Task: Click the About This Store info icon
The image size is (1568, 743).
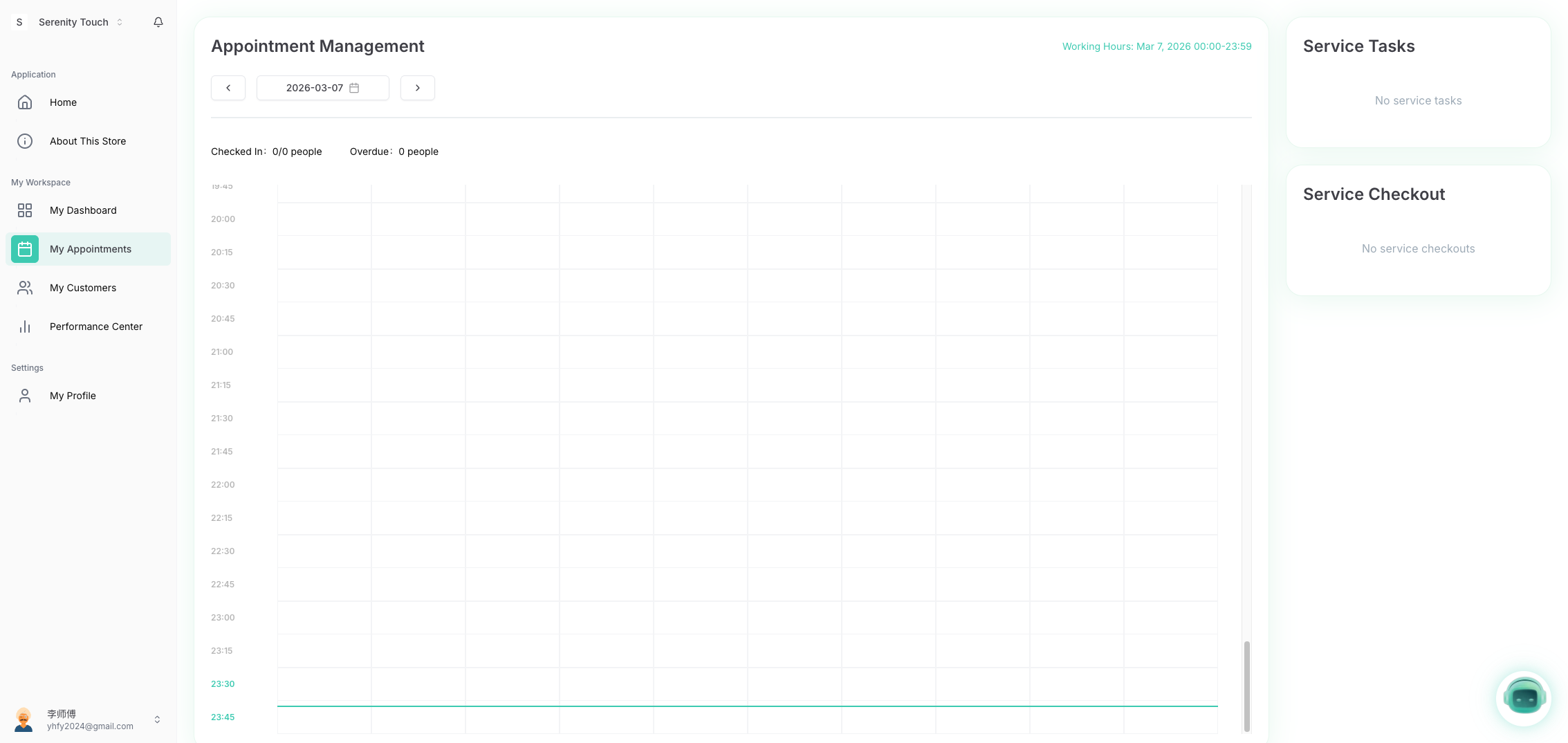Action: tap(25, 141)
